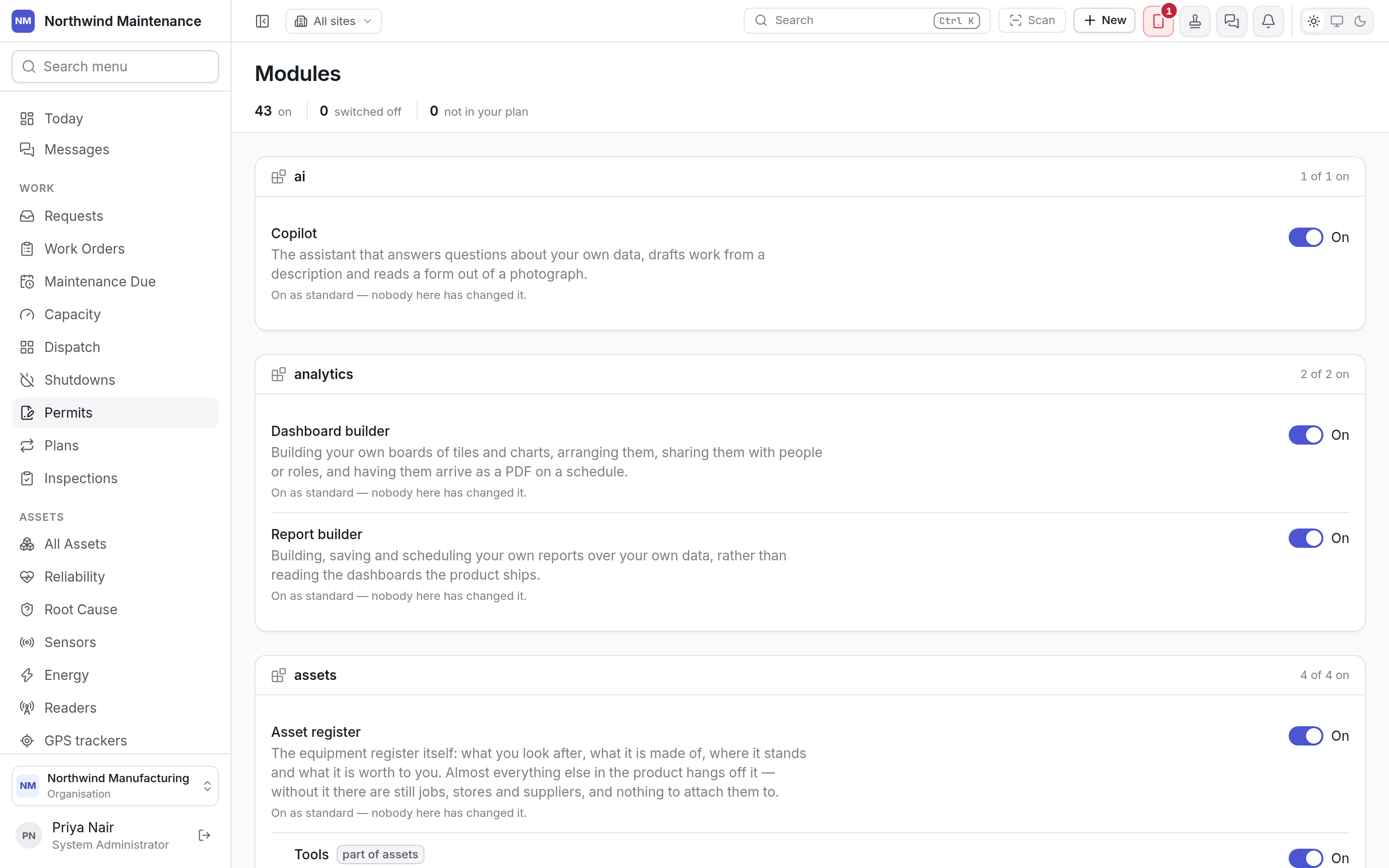Click the analytics module group icon
Screen dimensions: 1389x868
click(278, 374)
